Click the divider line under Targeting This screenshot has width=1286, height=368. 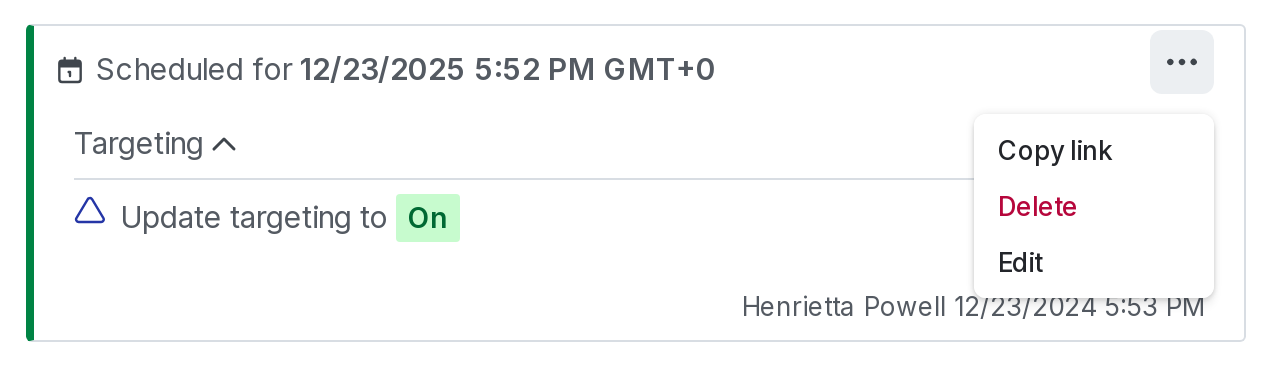(520, 179)
